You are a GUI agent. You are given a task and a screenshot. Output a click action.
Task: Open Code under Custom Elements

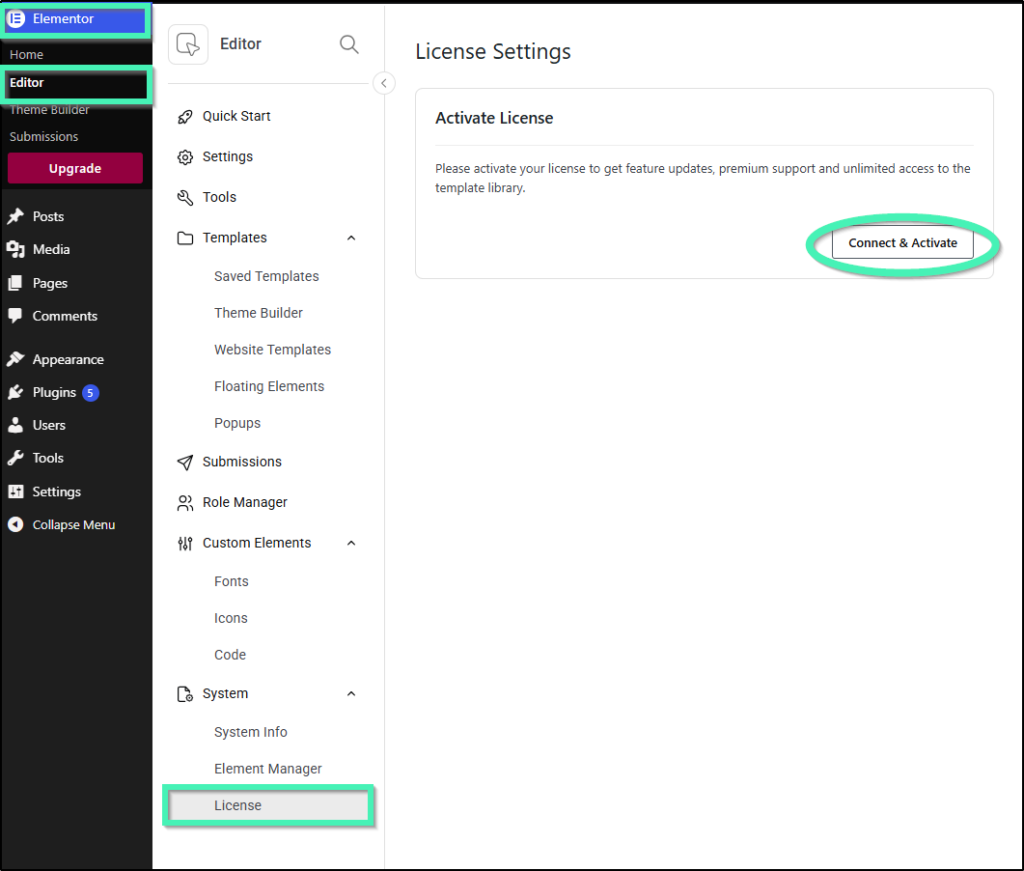230,655
